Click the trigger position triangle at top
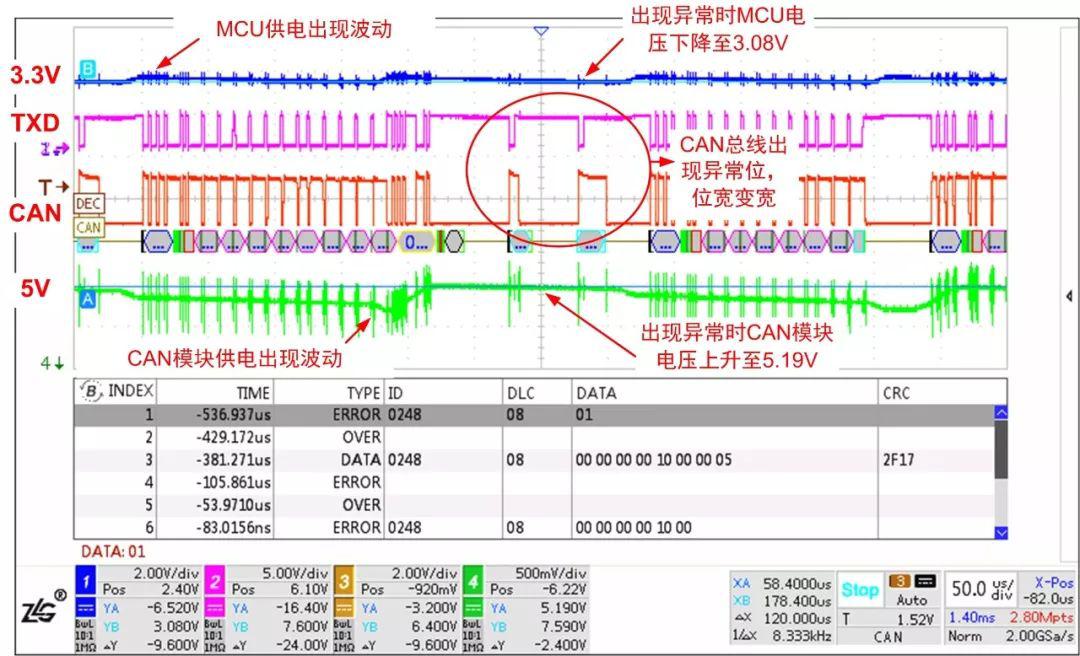Viewport: 1080px width, 656px height. tap(541, 31)
